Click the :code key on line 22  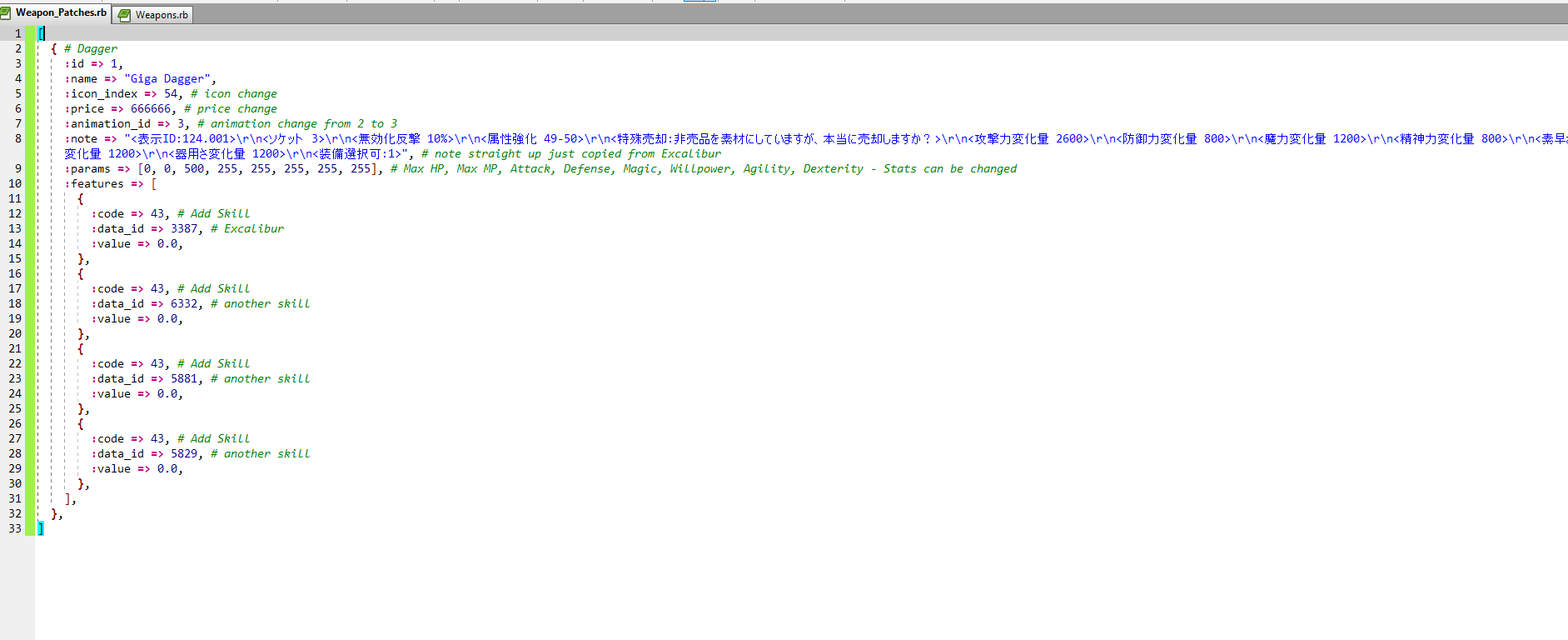click(x=107, y=363)
